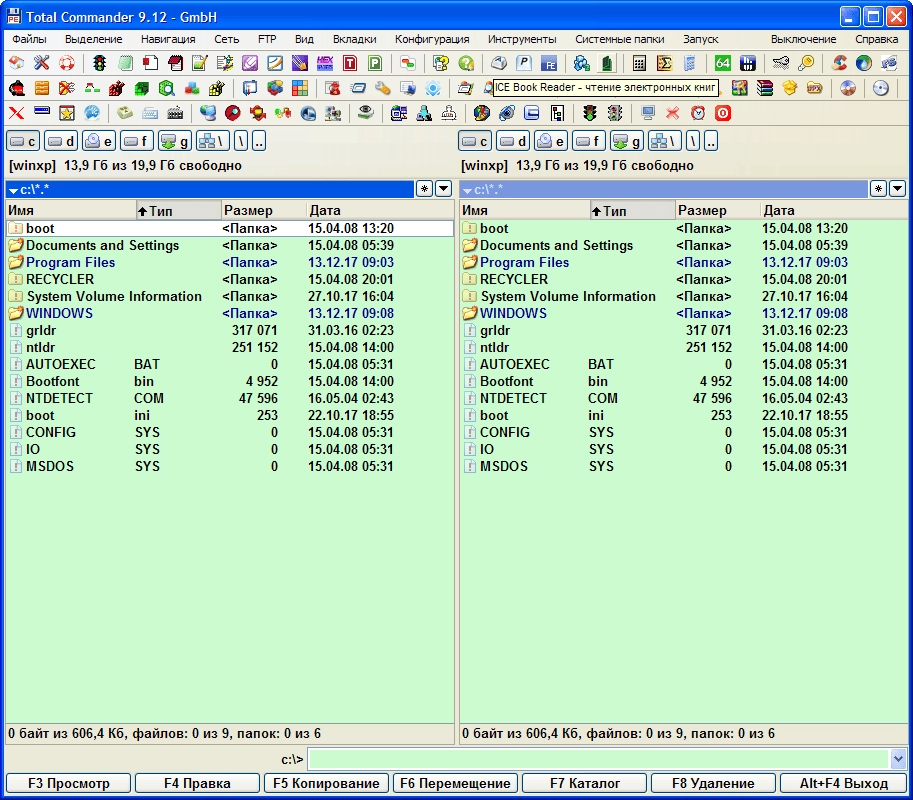
Task: Sort left panel by Размер column
Action: coord(264,210)
